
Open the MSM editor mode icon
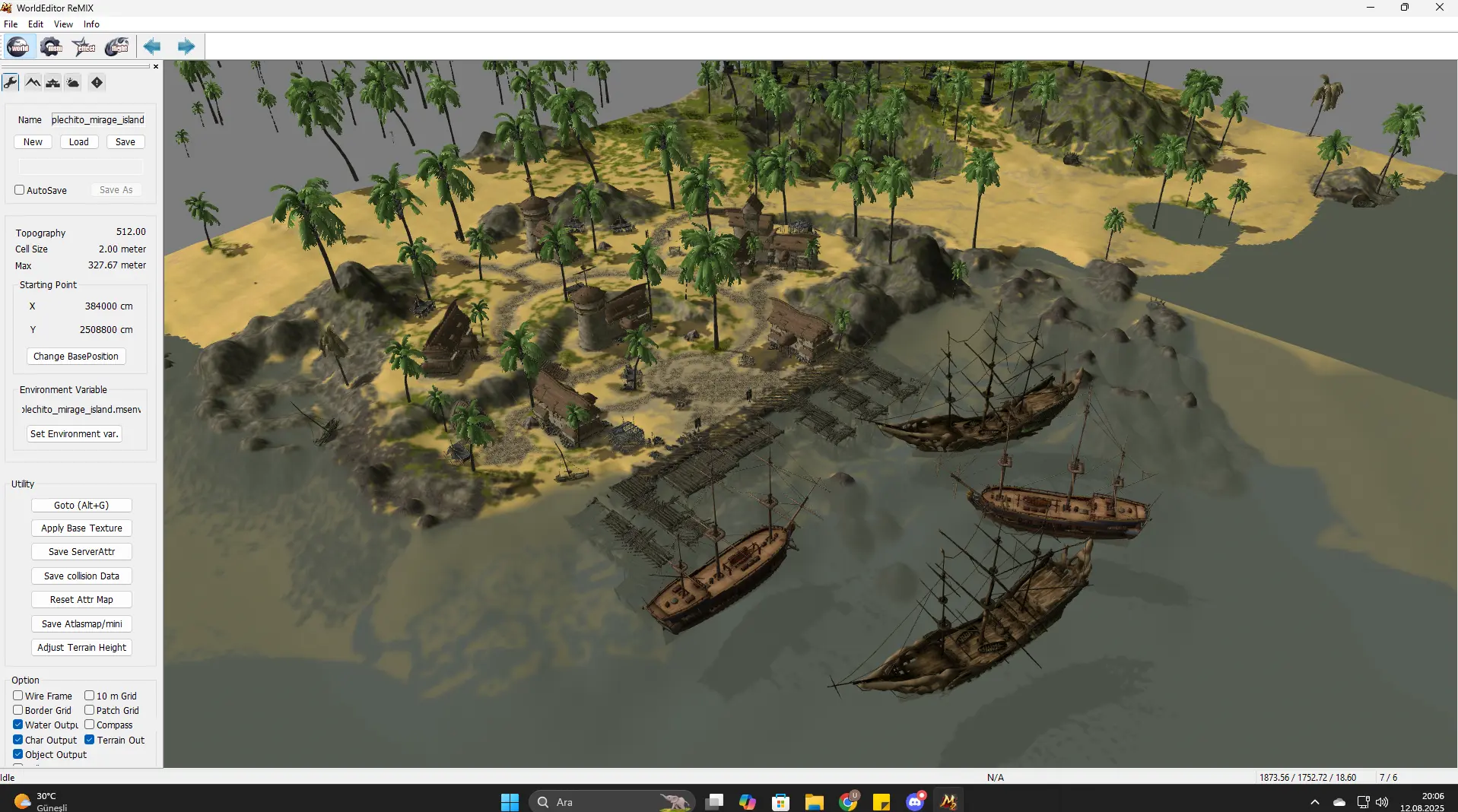(51, 46)
